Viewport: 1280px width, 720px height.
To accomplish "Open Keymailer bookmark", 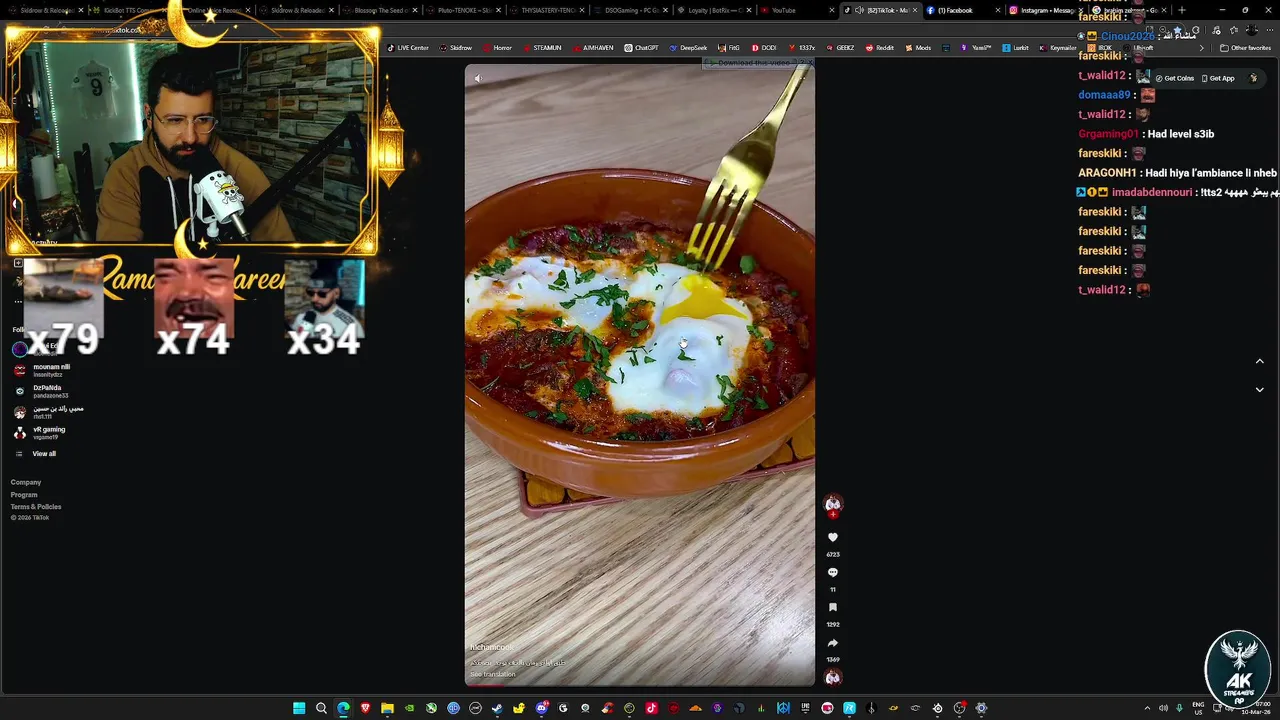I will pyautogui.click(x=1057, y=48).
